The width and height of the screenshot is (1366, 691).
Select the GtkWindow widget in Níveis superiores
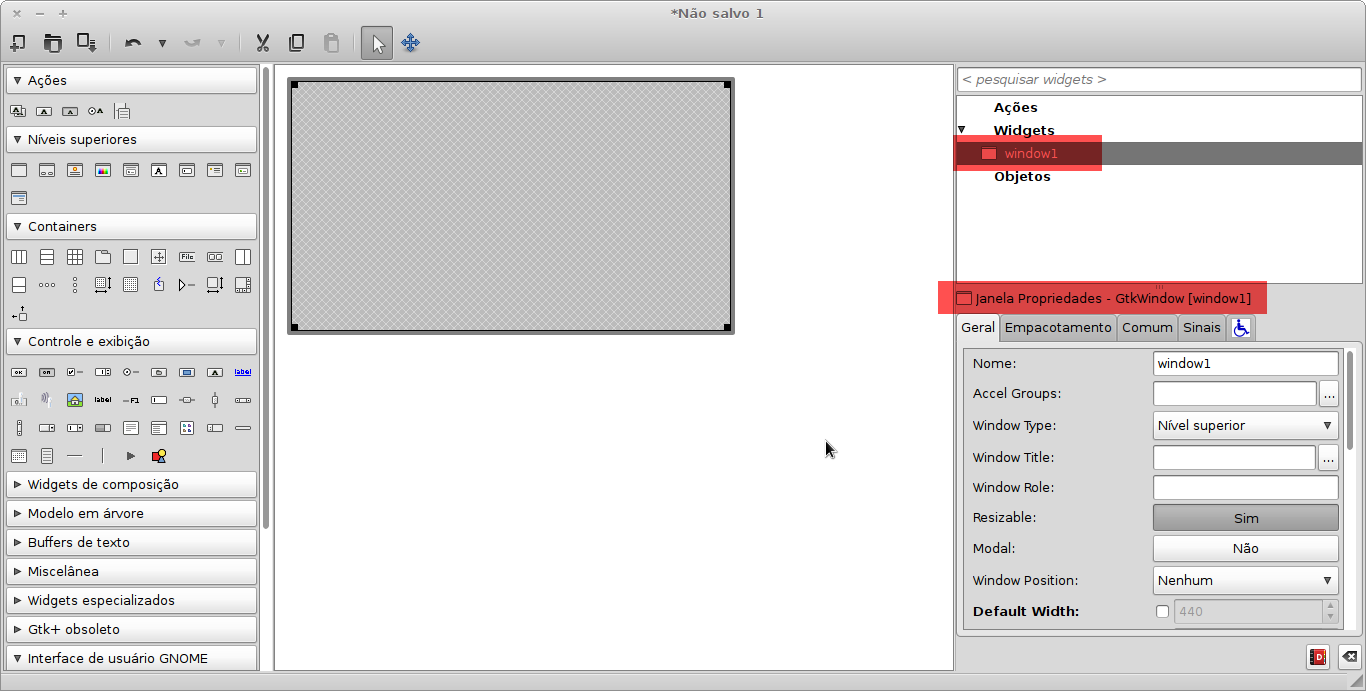pos(18,170)
